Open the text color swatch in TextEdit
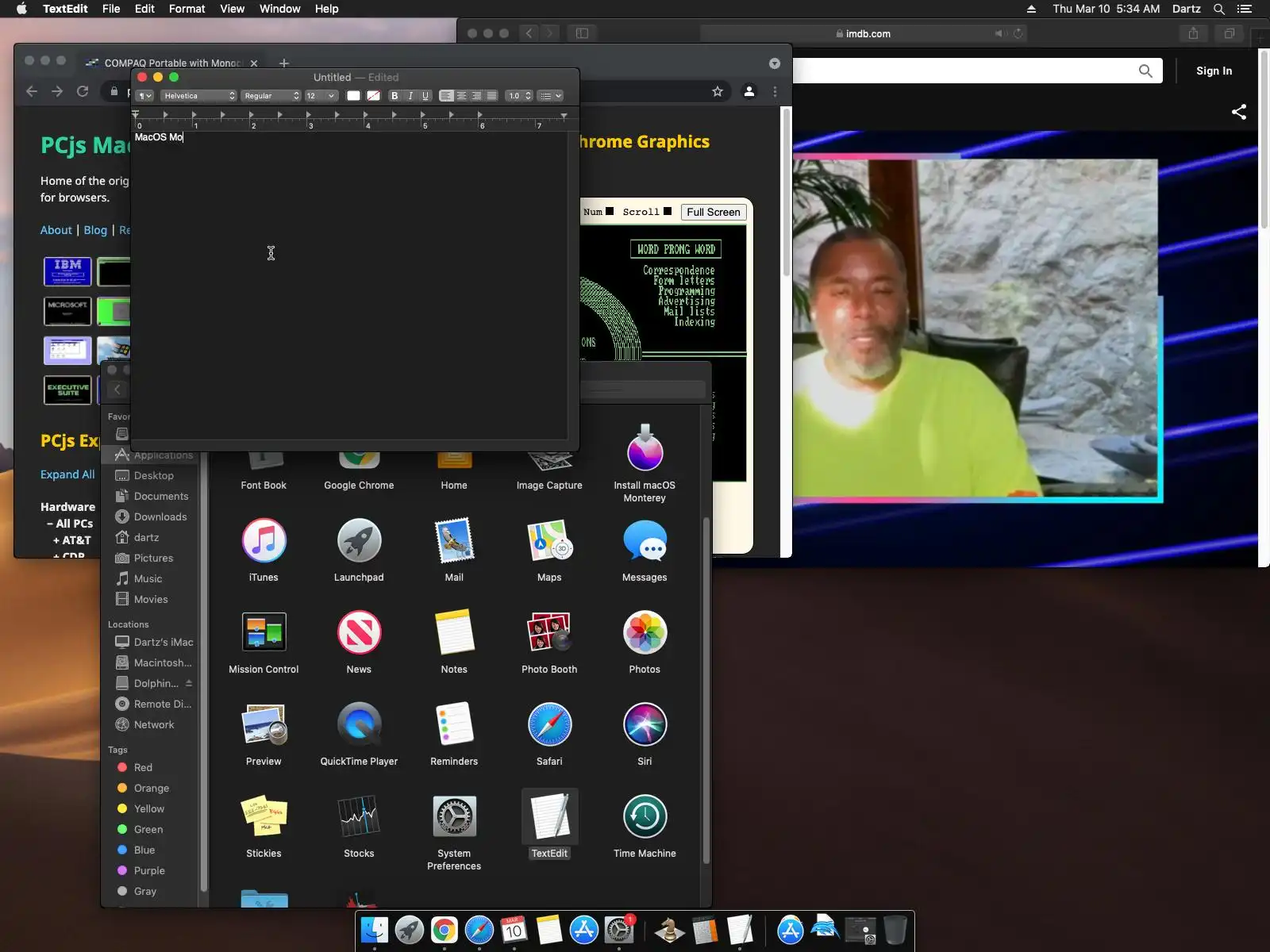Screen dimensions: 1270x952 (353, 96)
